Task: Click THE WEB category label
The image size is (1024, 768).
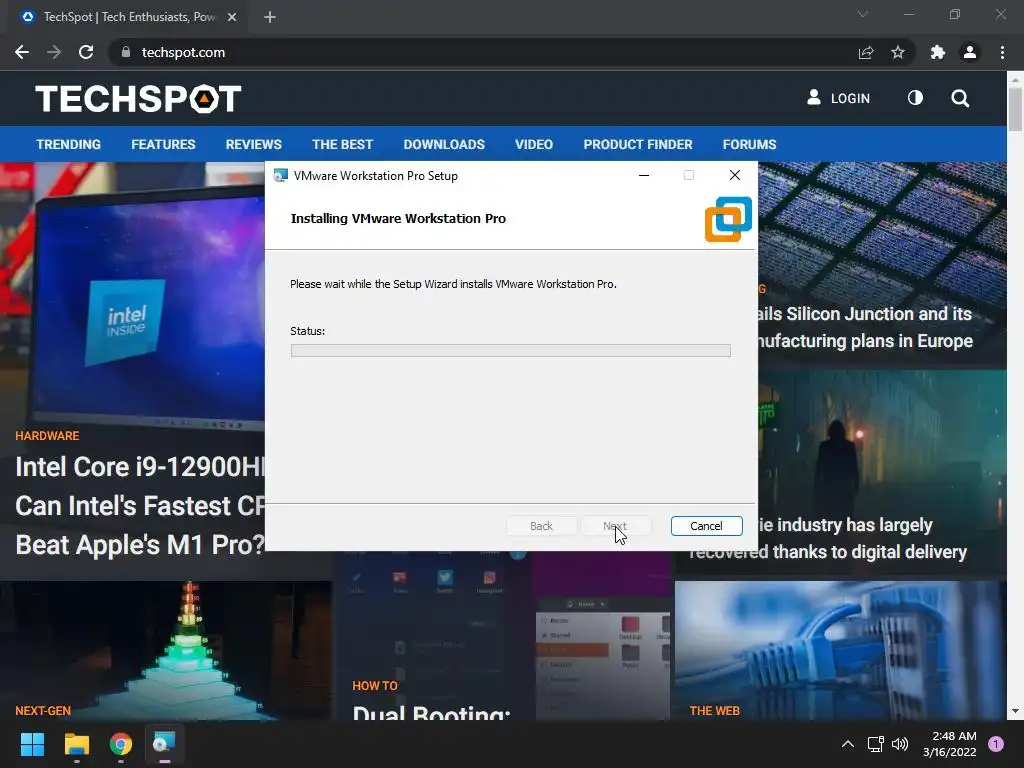Action: pos(714,711)
